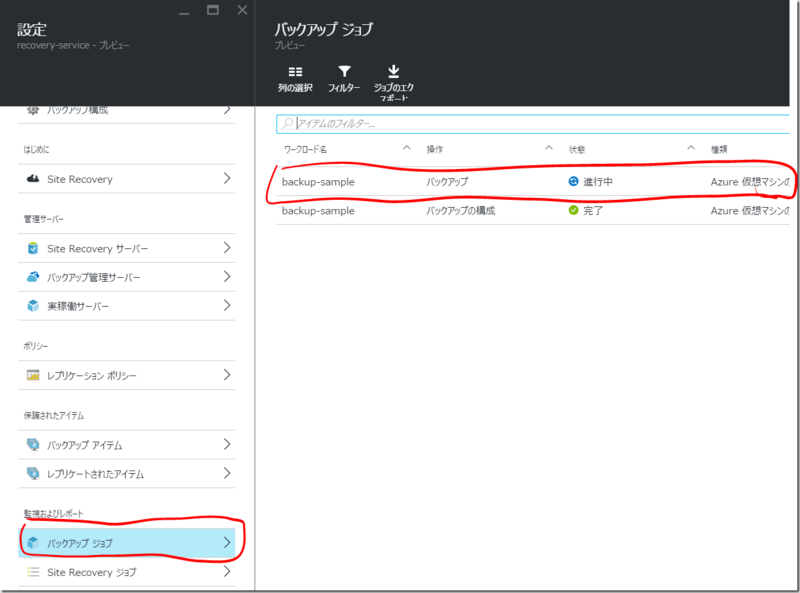Image resolution: width=800 pixels, height=593 pixels.
Task: Toggle sort arrow next to 状態
Action: [691, 148]
